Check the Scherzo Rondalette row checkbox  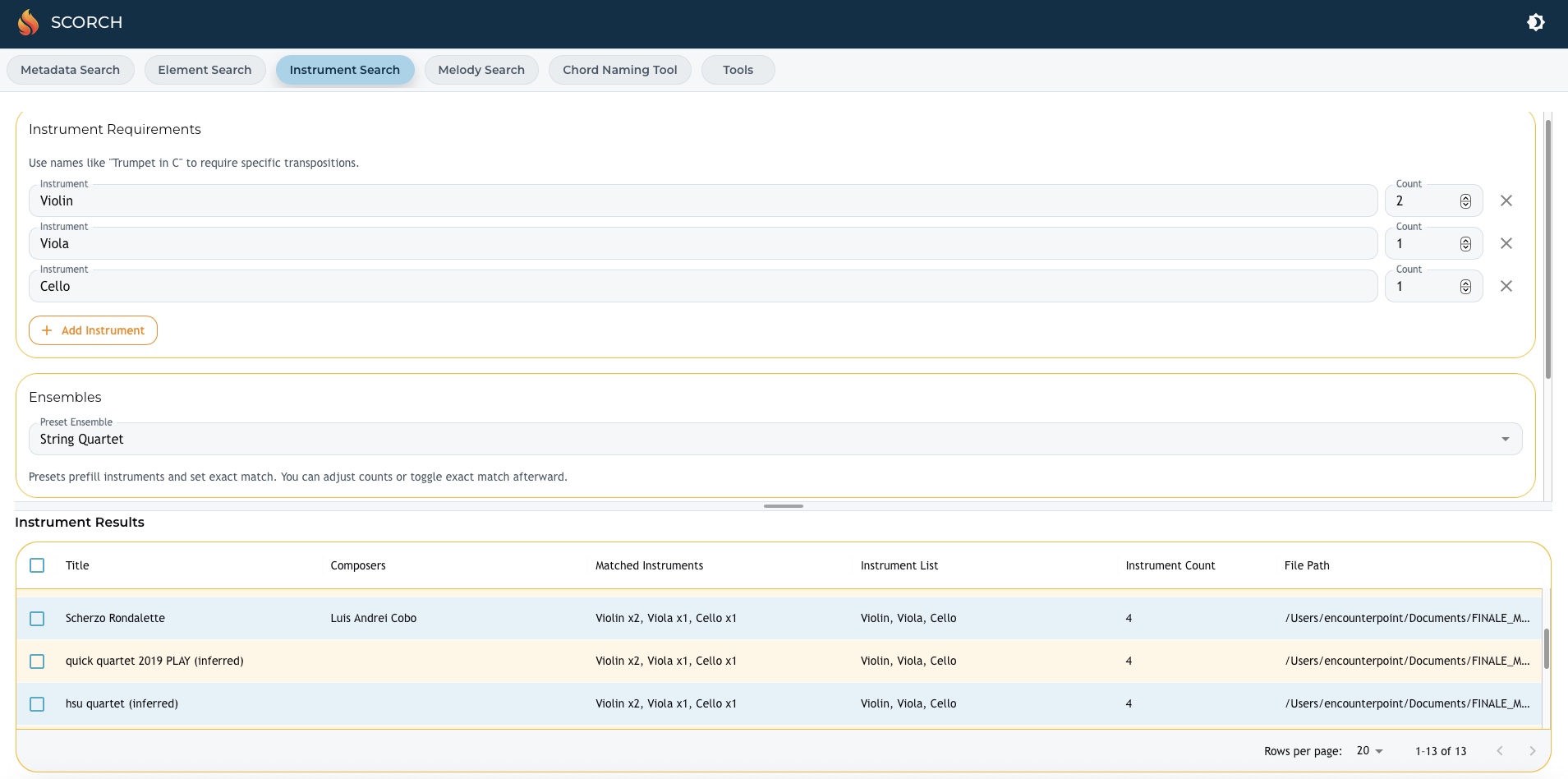coord(37,618)
